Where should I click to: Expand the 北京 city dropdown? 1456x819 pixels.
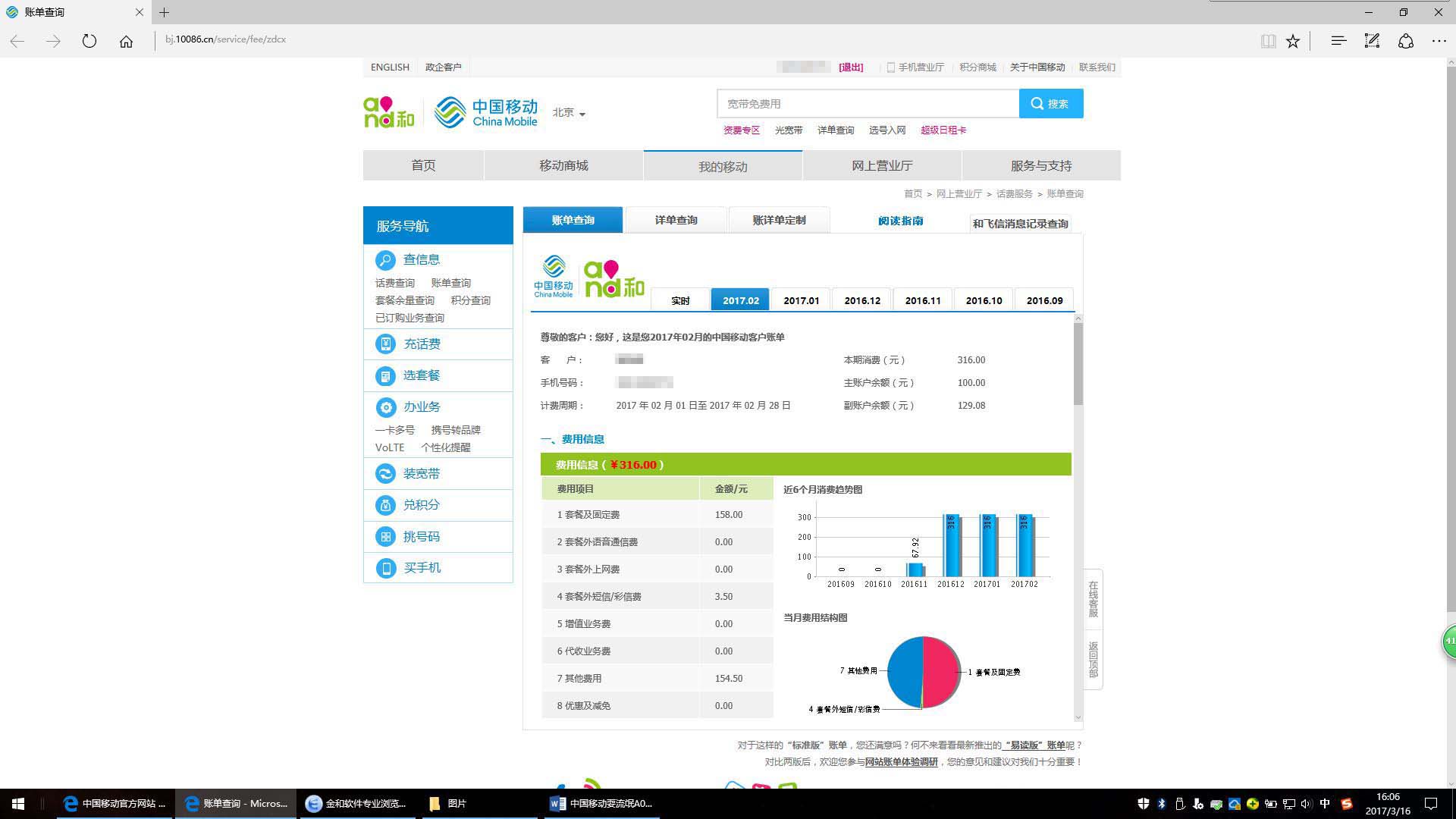pyautogui.click(x=569, y=112)
